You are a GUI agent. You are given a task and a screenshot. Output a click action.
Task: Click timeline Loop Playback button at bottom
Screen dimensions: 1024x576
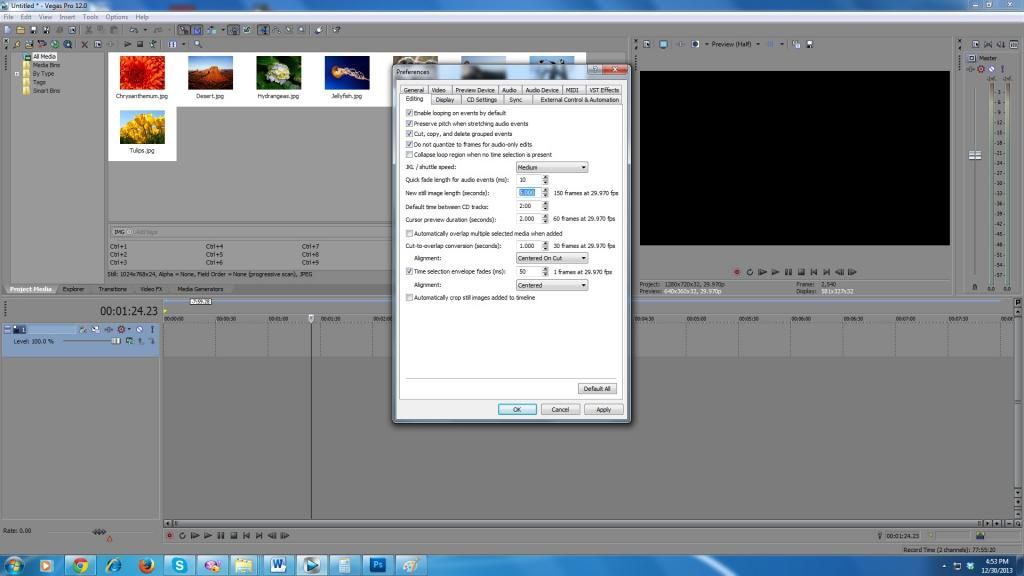point(182,536)
